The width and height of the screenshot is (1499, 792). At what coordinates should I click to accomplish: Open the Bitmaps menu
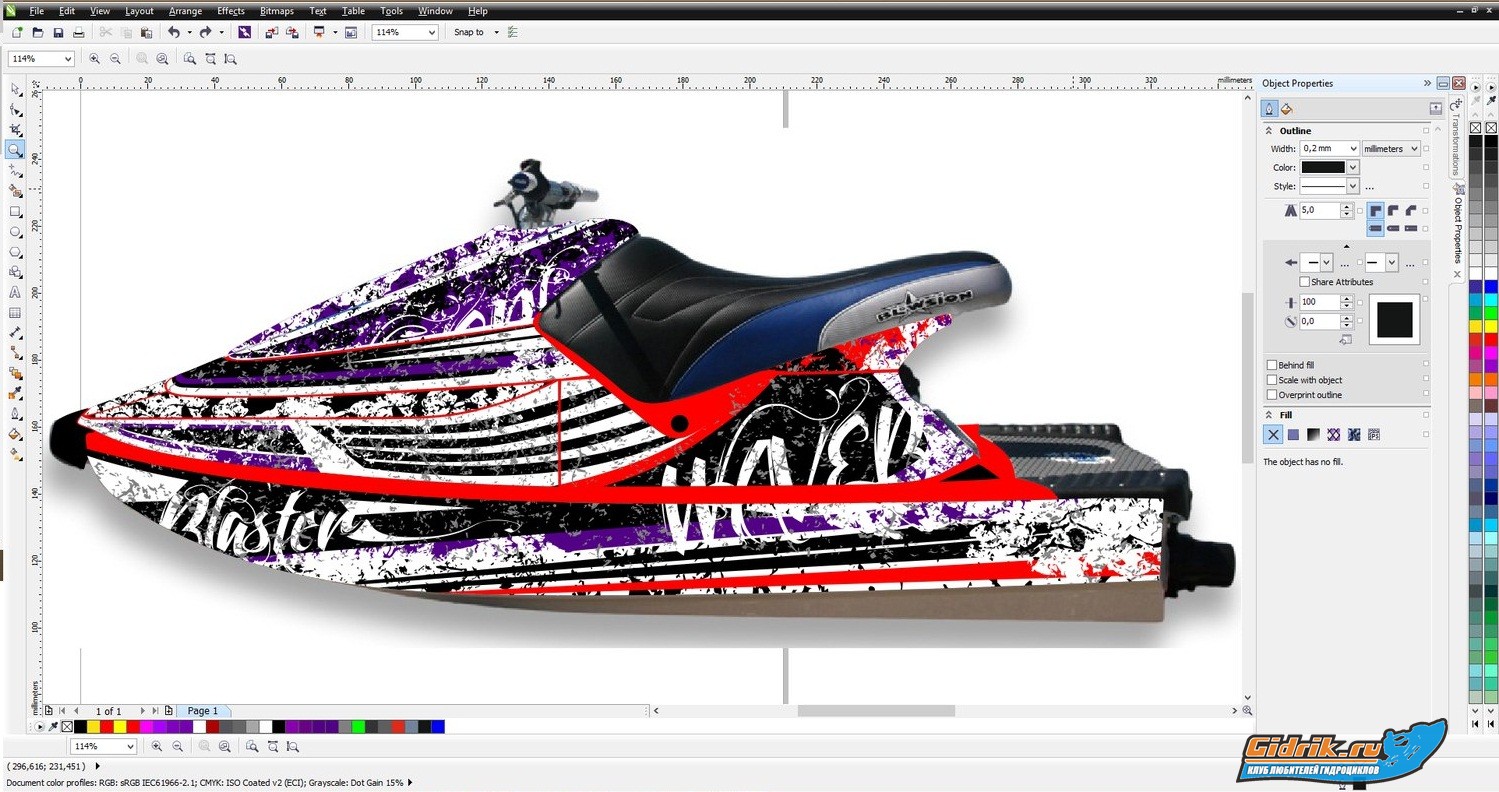point(276,11)
